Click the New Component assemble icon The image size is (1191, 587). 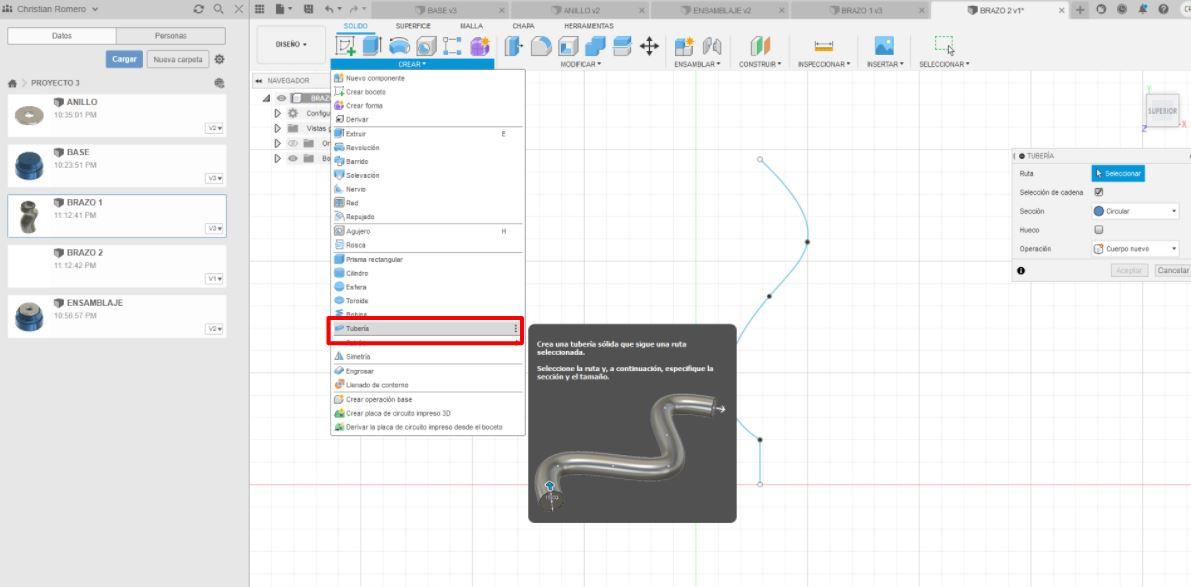point(684,46)
